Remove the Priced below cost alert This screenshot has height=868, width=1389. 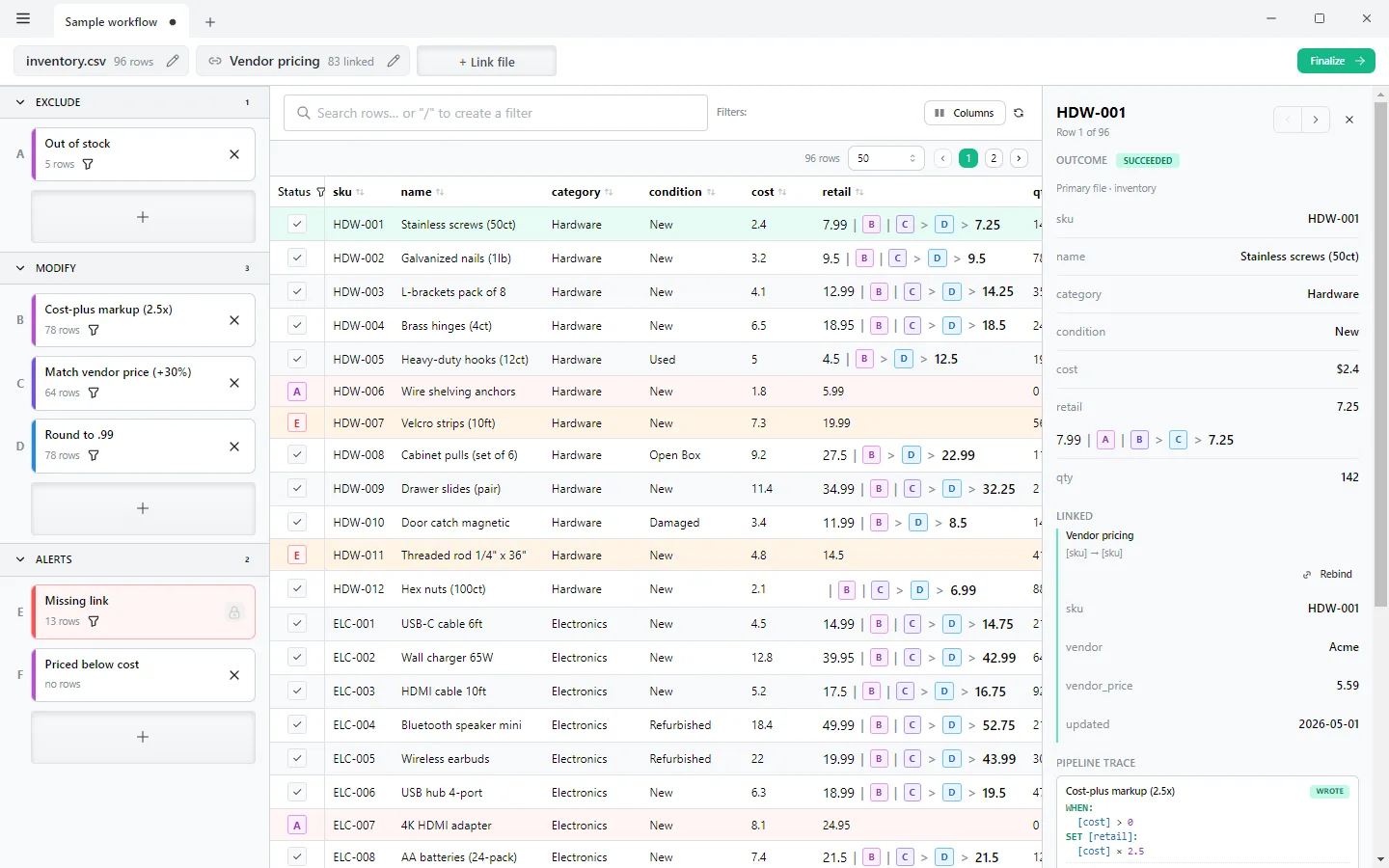pyautogui.click(x=234, y=675)
